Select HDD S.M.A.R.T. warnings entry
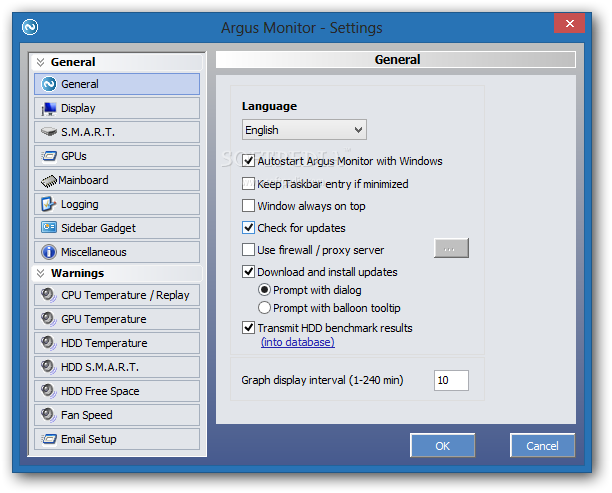This screenshot has height=493, width=612. click(117, 367)
